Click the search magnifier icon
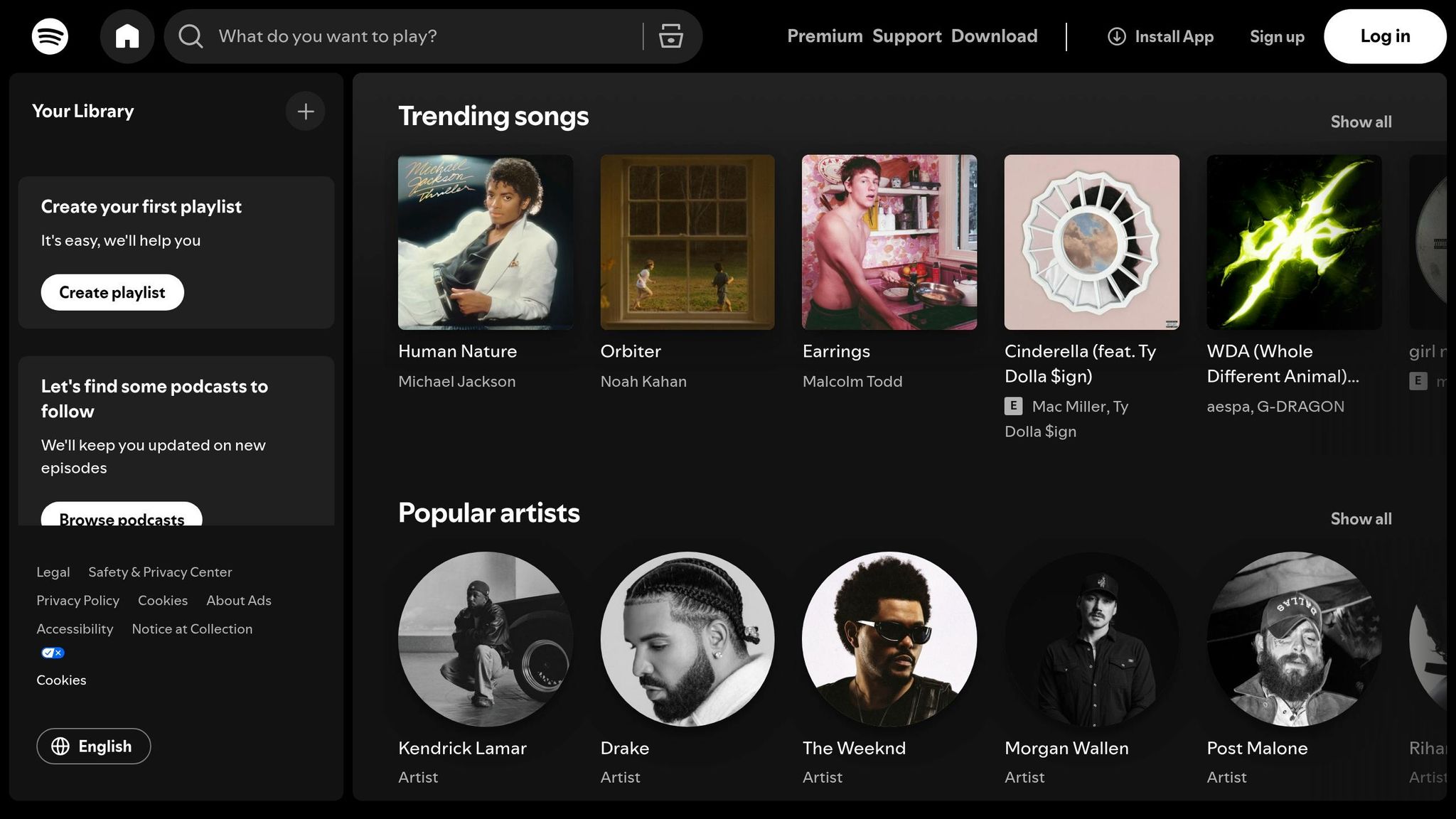The image size is (1456, 819). tap(191, 36)
